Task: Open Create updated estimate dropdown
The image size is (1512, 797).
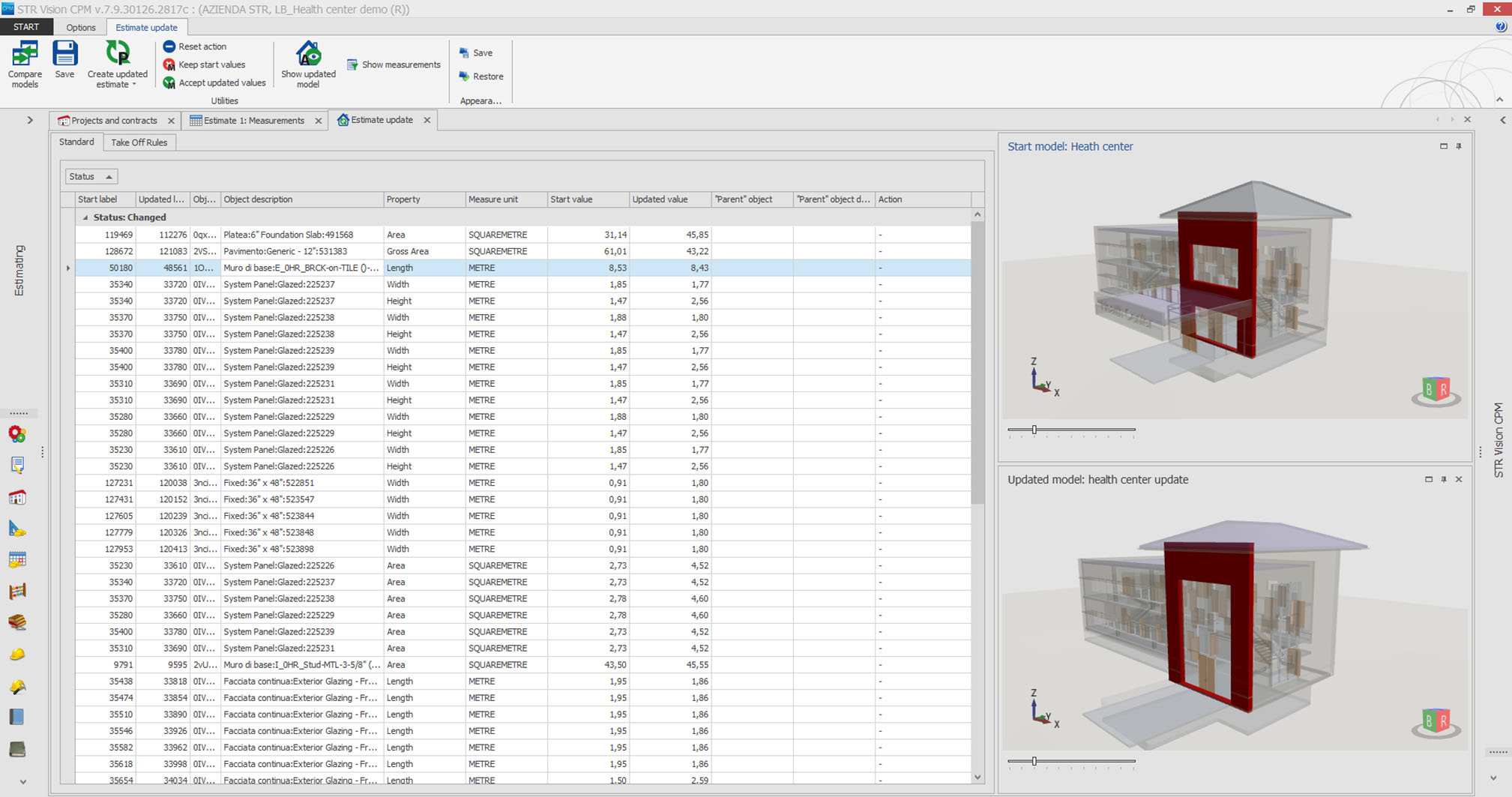Action: pos(134,85)
